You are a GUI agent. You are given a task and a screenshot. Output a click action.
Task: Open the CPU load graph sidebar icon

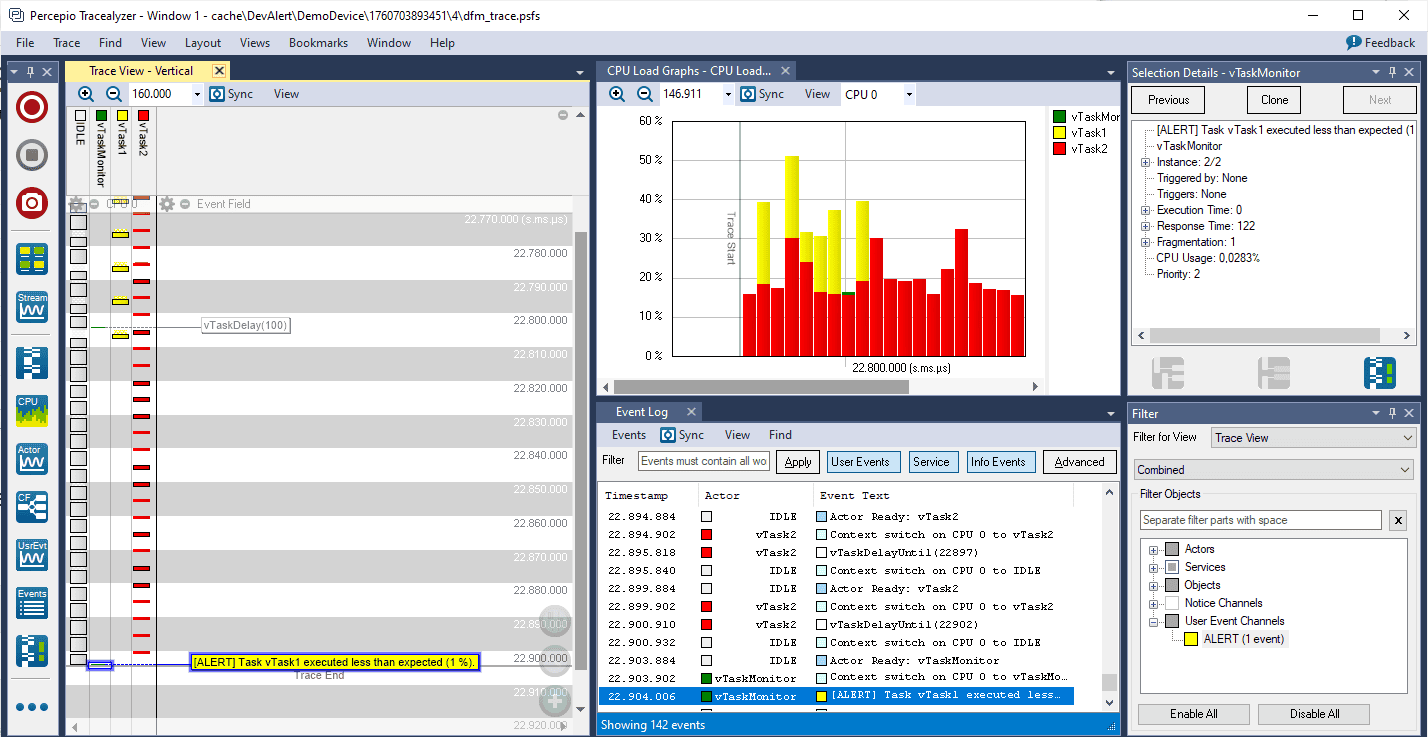[x=32, y=411]
